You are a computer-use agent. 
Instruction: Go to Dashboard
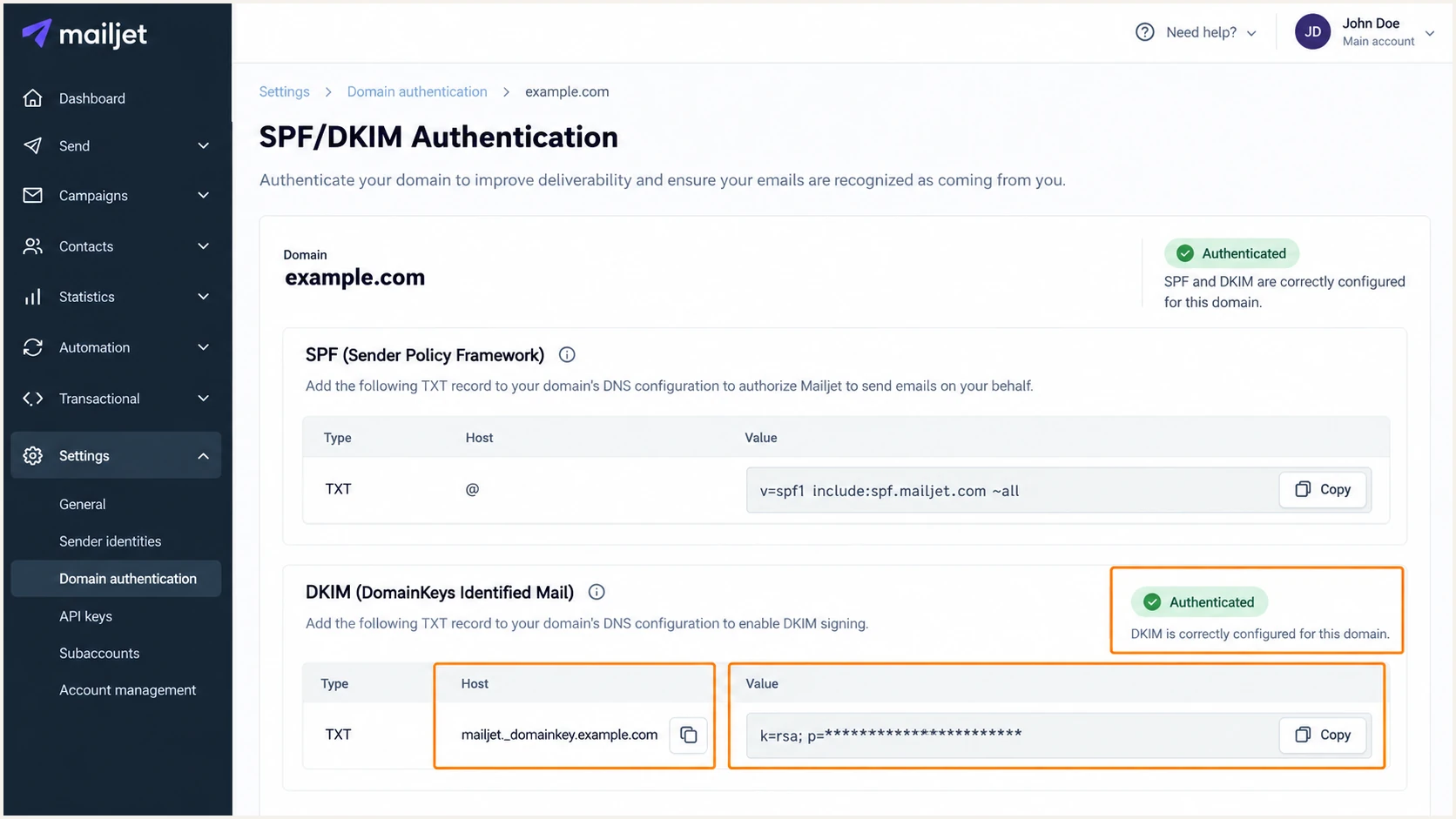pyautogui.click(x=92, y=98)
